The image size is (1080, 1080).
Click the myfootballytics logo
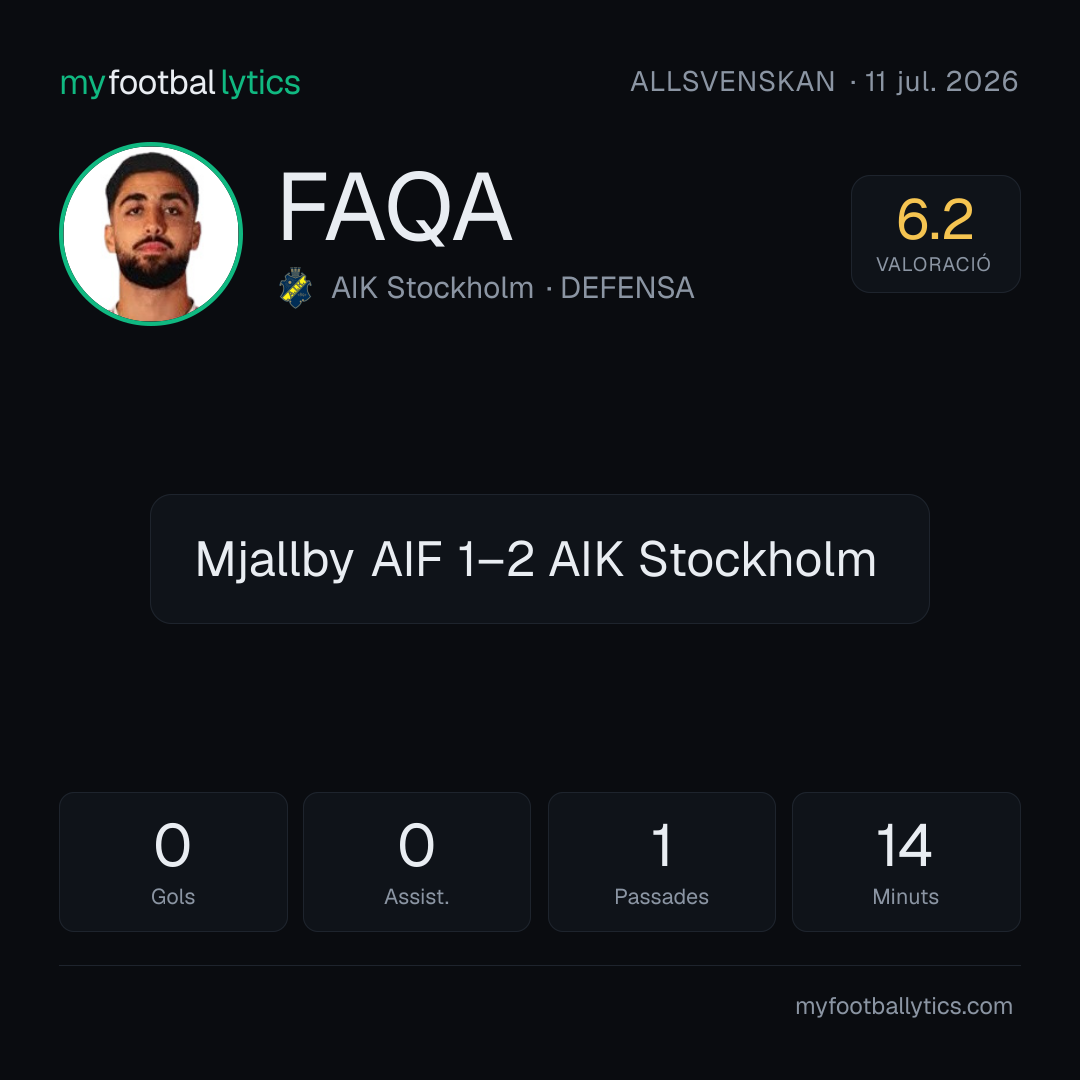click(x=180, y=83)
